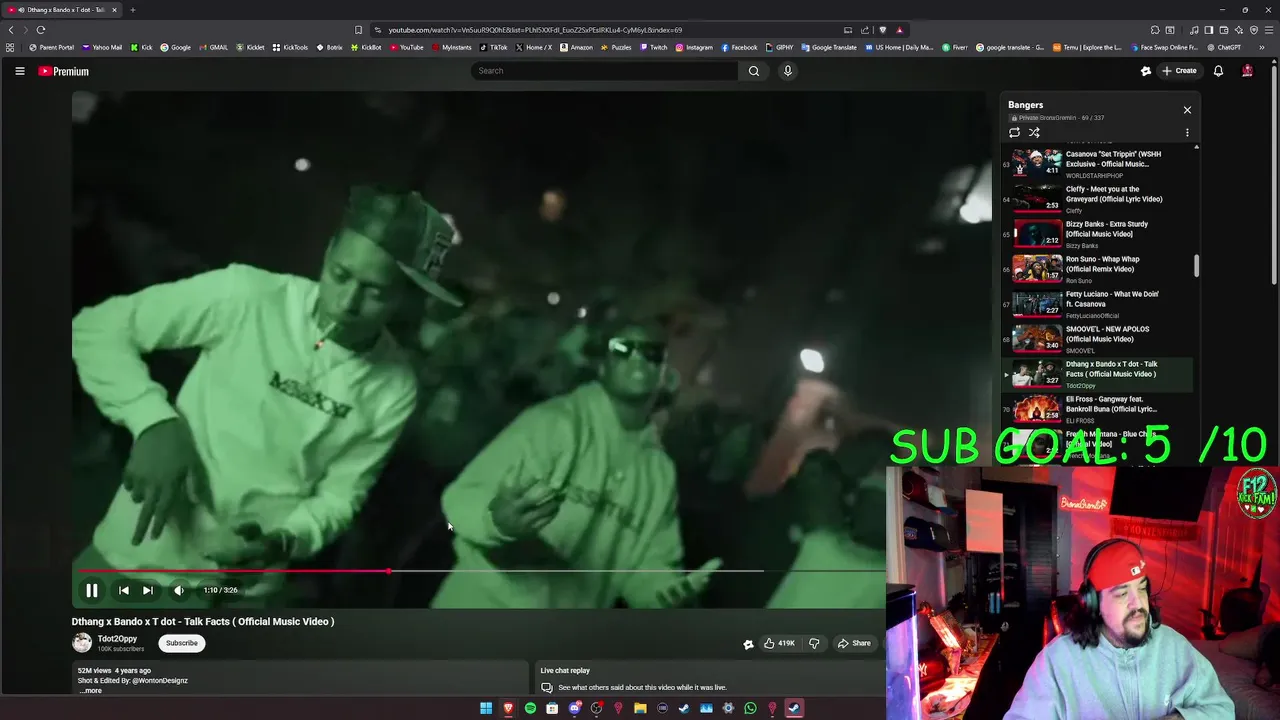Image resolution: width=1280 pixels, height=720 pixels.
Task: Open the Amazon bookmark
Action: click(576, 47)
